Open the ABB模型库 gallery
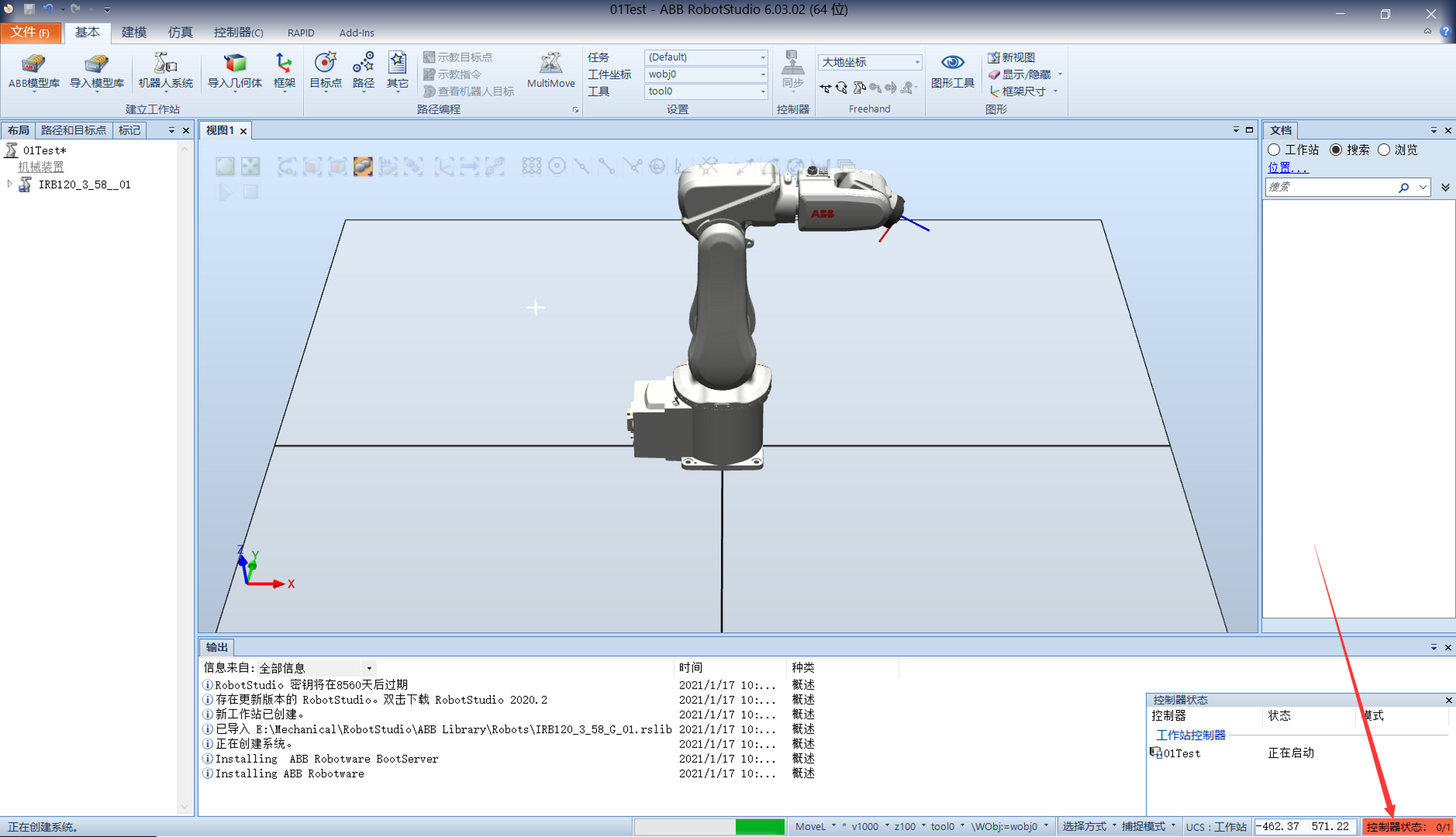This screenshot has width=1456, height=837. tap(33, 70)
